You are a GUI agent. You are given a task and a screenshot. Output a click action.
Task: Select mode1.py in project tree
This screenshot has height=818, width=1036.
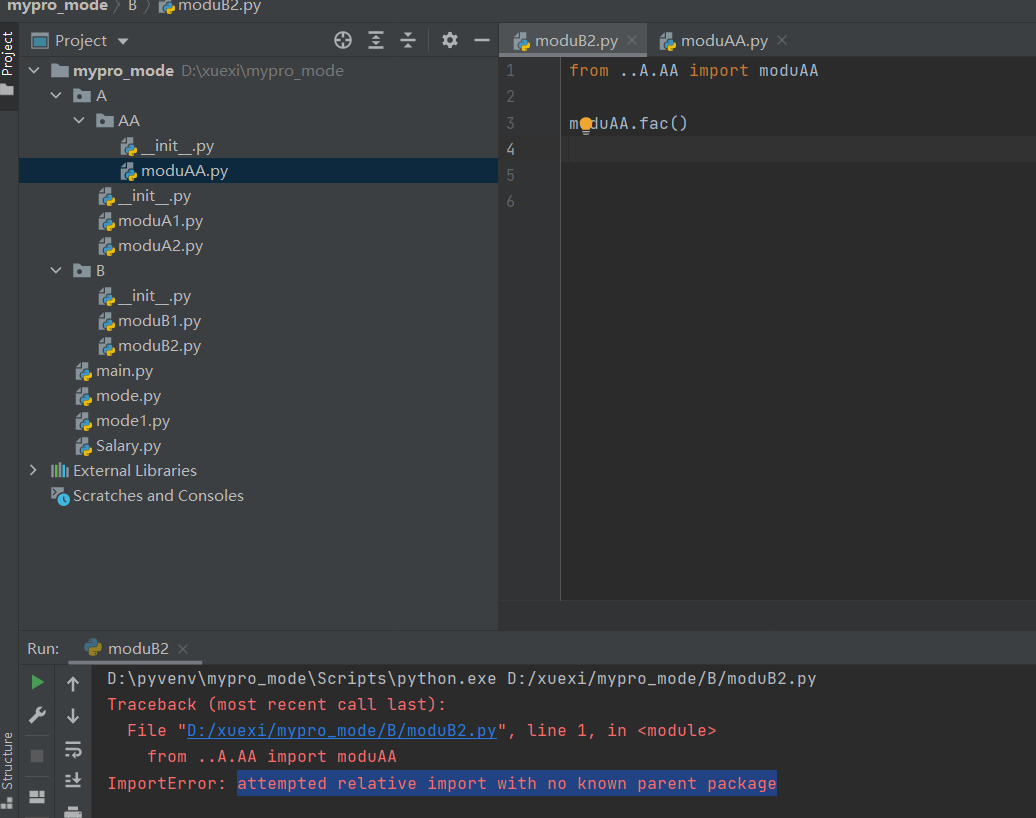(x=133, y=422)
